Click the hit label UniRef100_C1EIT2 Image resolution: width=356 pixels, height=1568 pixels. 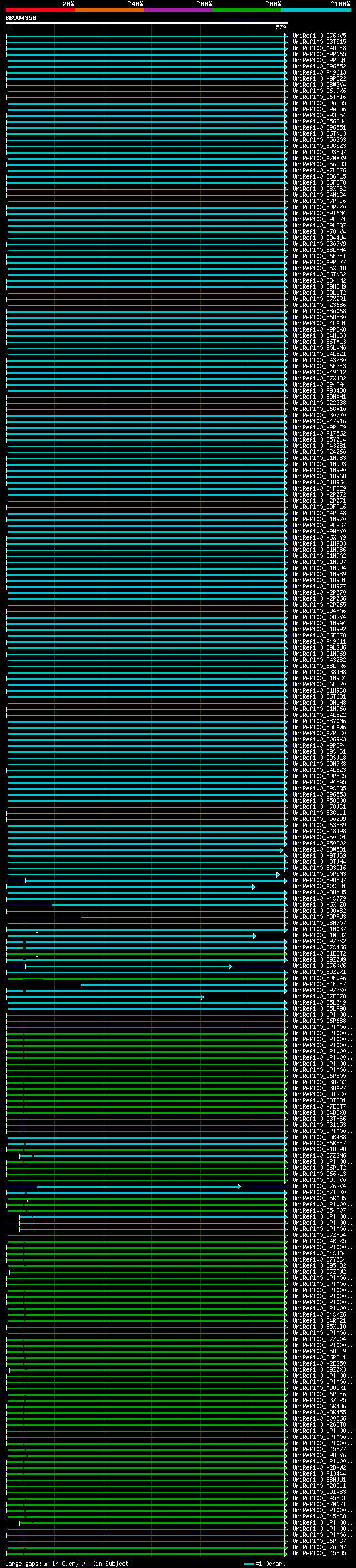pyautogui.click(x=319, y=954)
